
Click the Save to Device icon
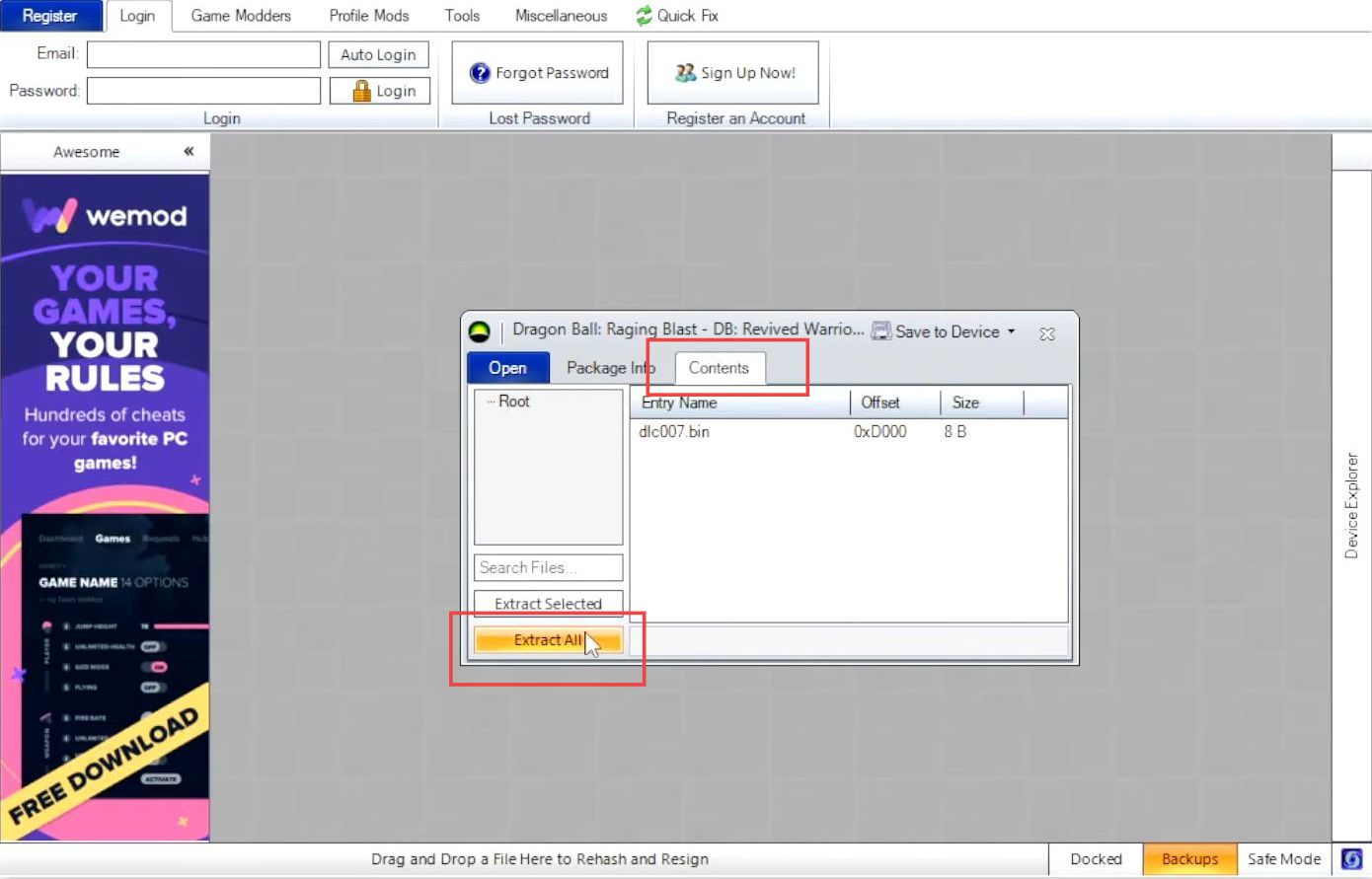point(881,331)
